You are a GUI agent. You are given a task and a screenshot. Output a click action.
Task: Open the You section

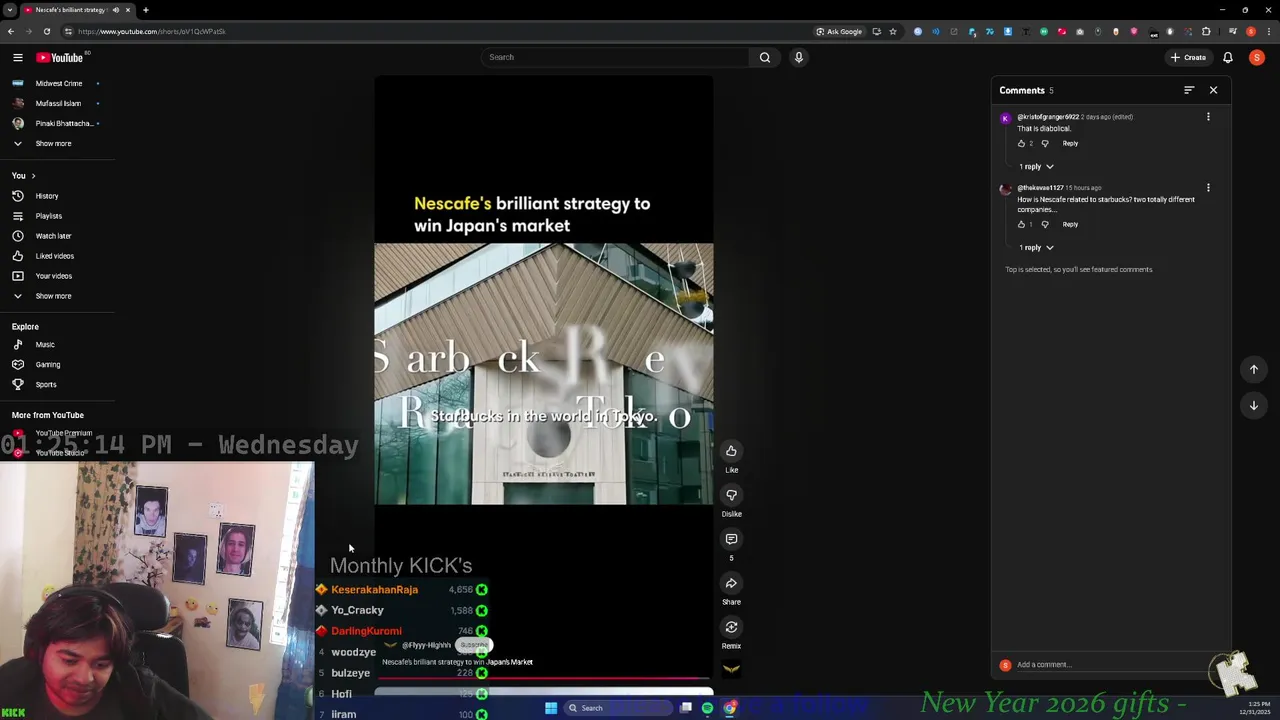(x=24, y=176)
